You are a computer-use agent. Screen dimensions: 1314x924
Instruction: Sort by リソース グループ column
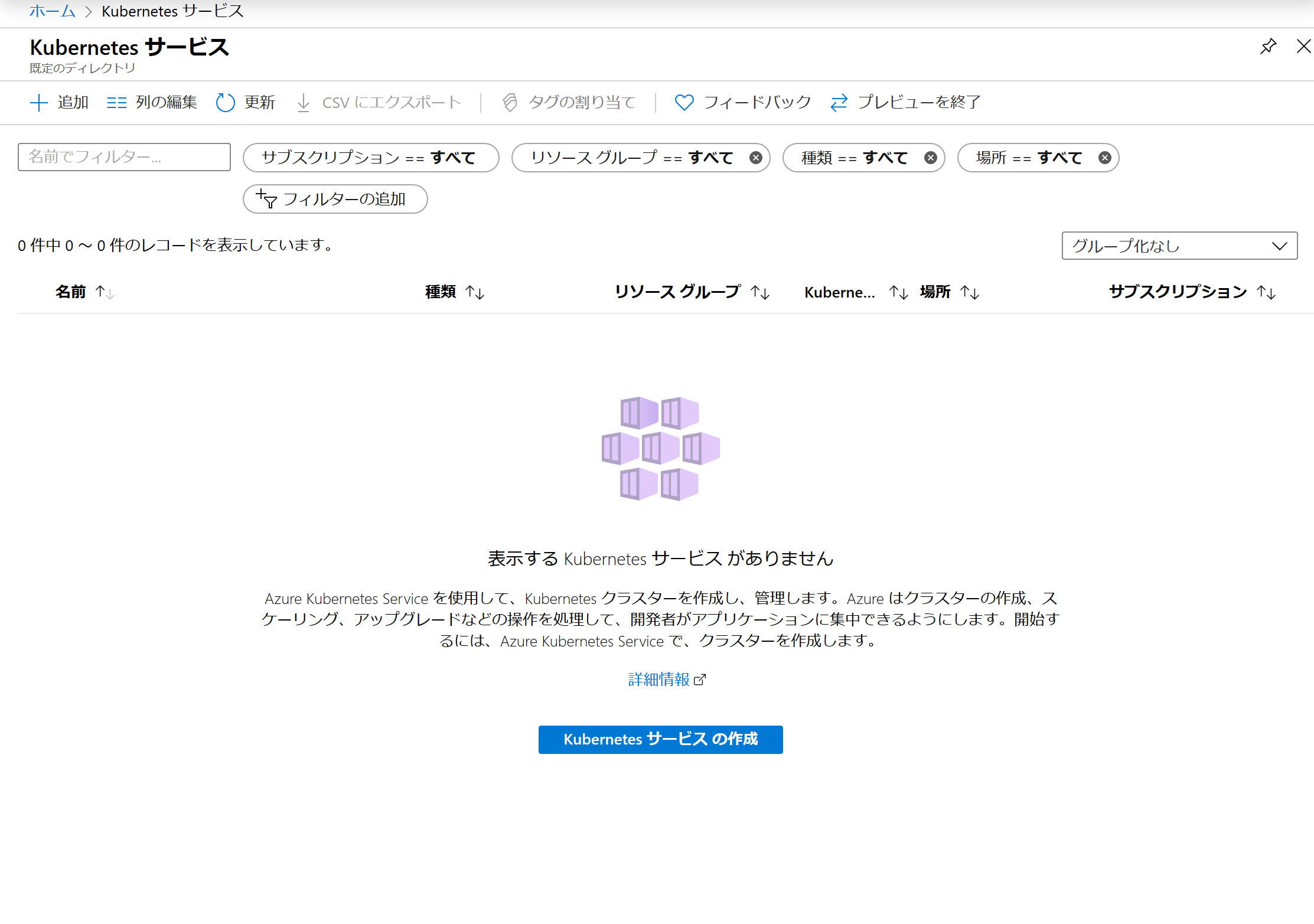pos(692,292)
